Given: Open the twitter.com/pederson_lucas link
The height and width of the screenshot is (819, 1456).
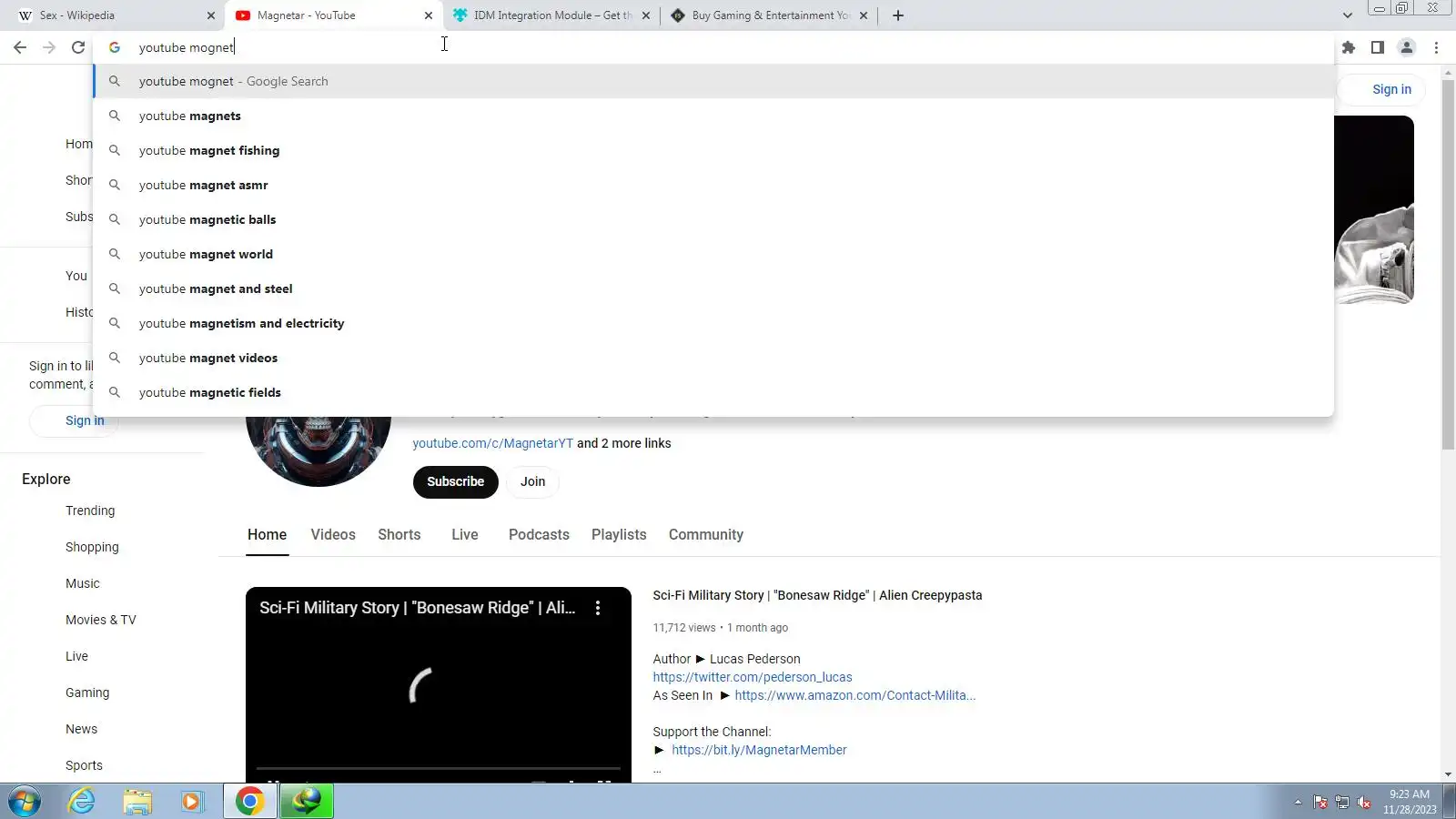Looking at the screenshot, I should point(753,677).
